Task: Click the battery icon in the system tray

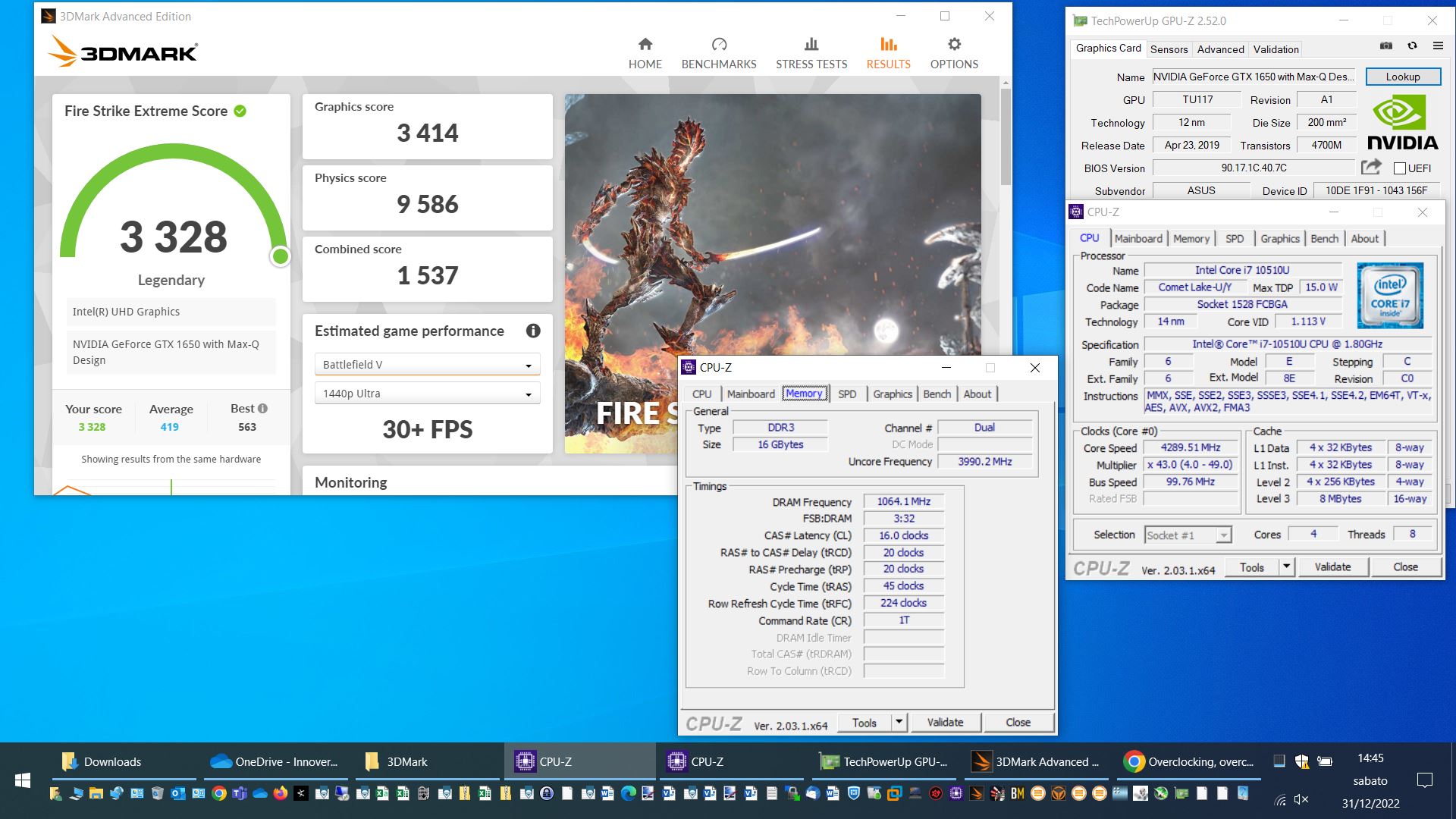Action: click(x=1325, y=761)
